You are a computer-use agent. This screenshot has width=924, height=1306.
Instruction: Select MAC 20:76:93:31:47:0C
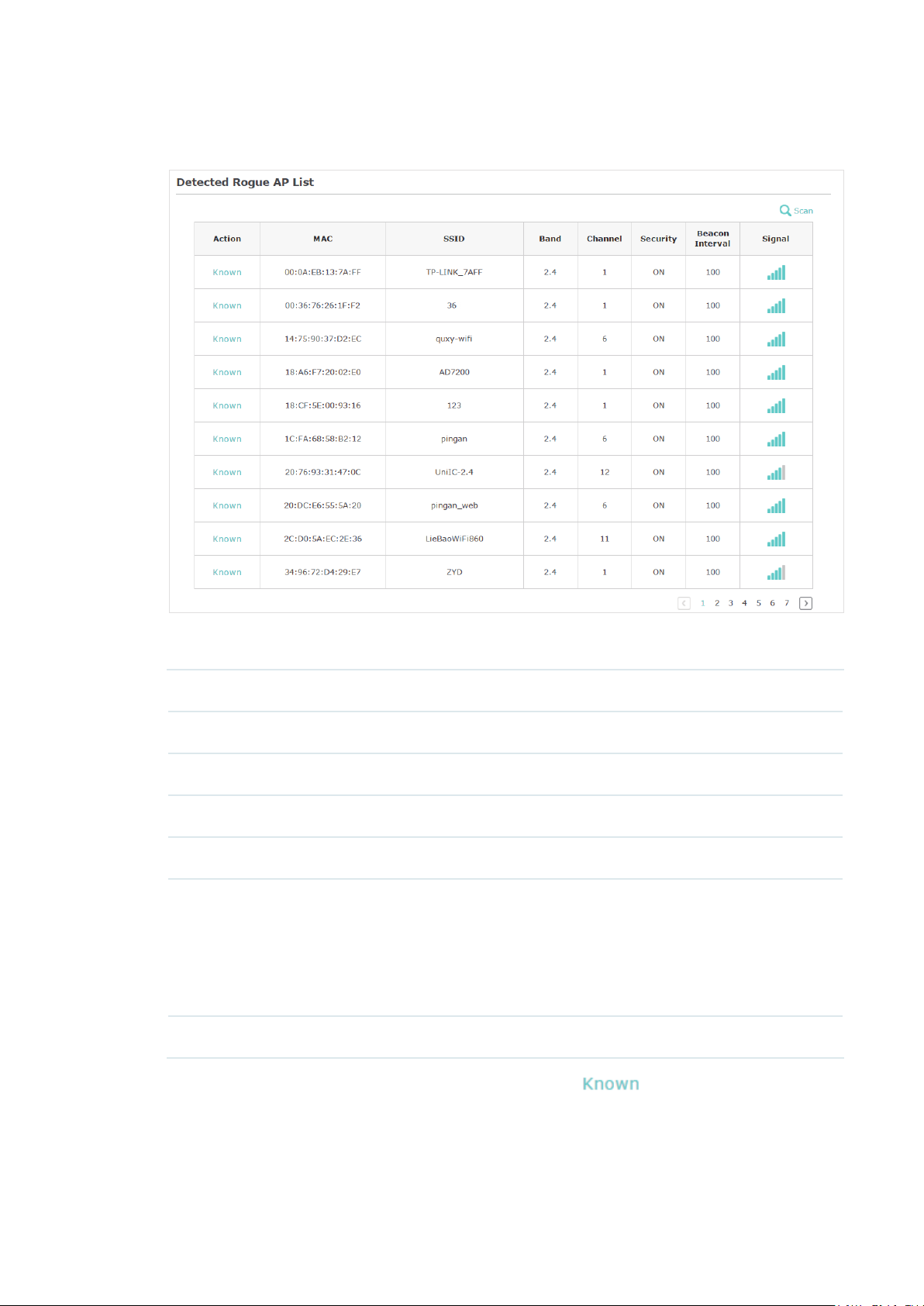[x=322, y=472]
